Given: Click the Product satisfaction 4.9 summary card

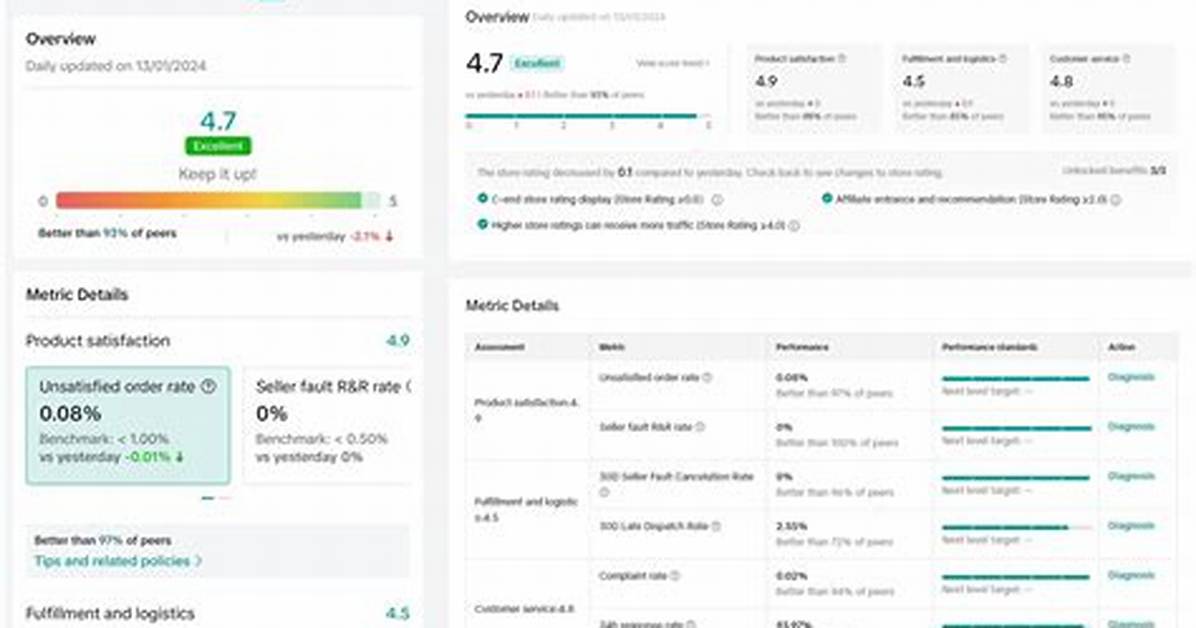Looking at the screenshot, I should tap(813, 89).
